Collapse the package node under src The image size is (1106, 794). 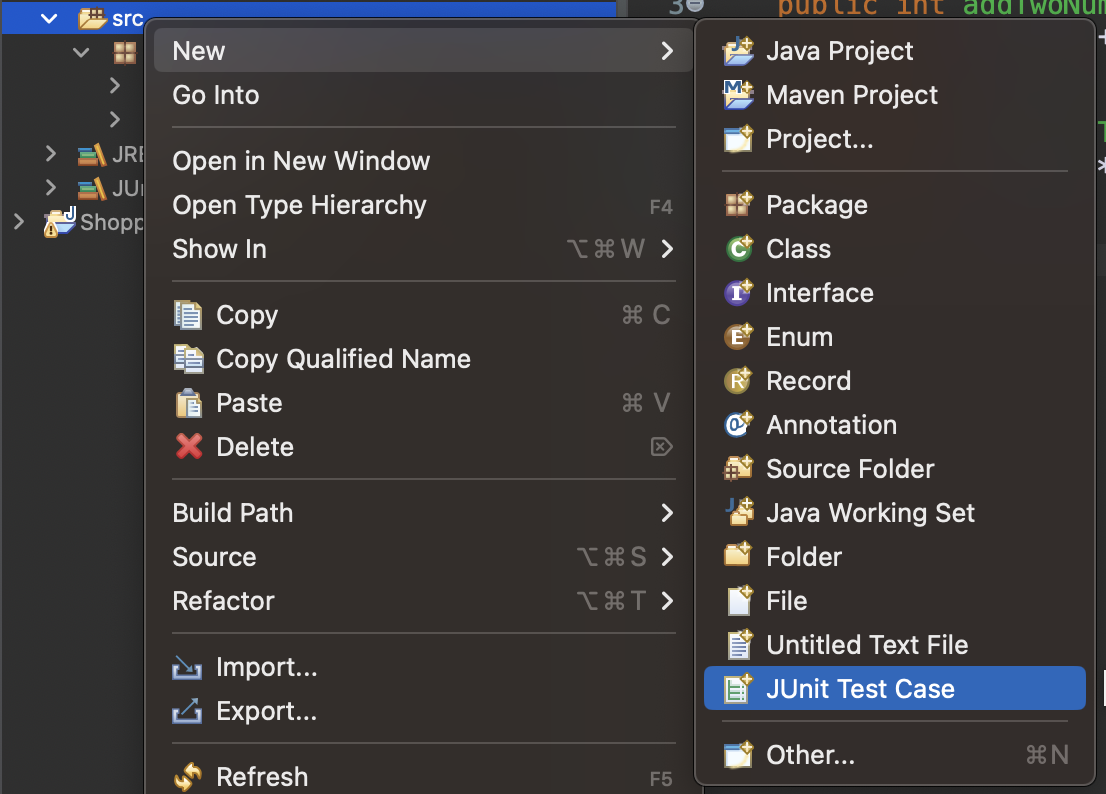[x=81, y=52]
